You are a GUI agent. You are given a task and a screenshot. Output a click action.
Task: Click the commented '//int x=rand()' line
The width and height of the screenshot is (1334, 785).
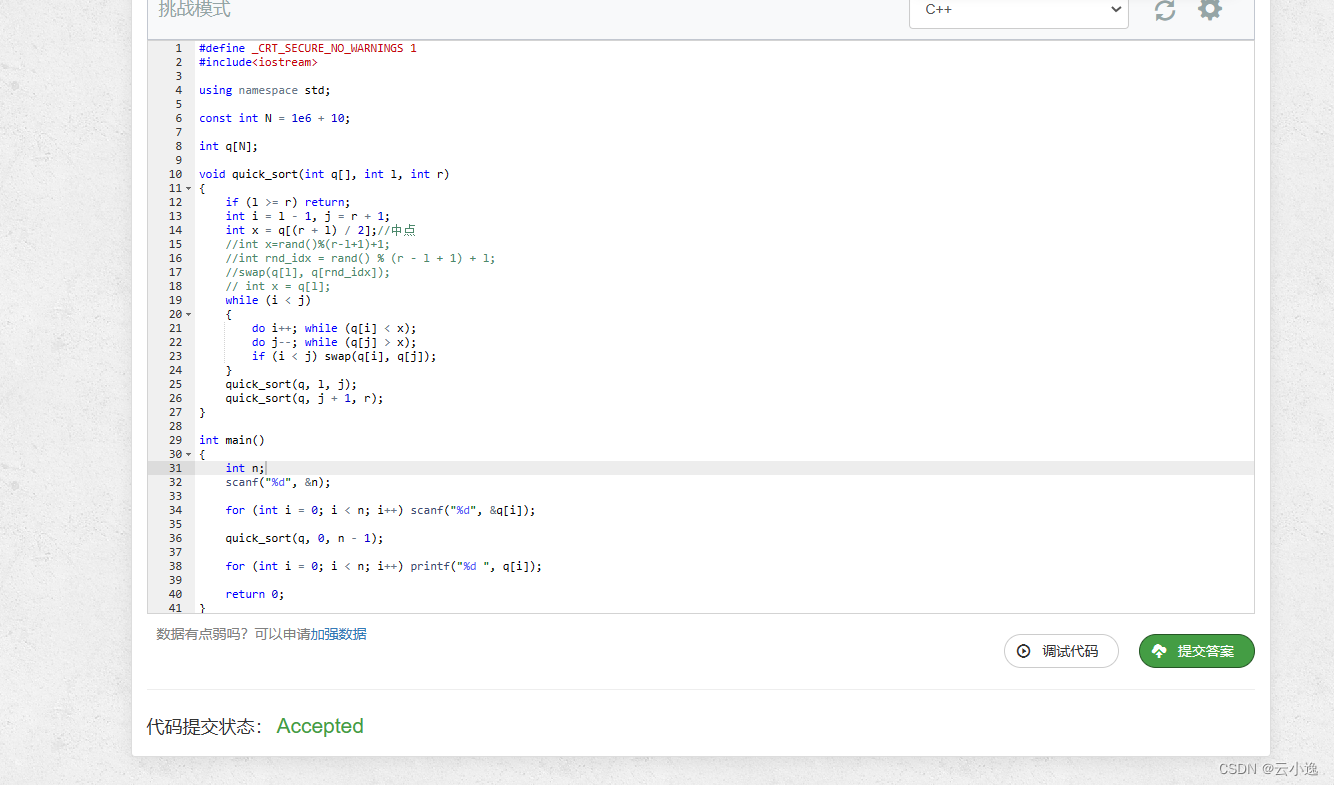point(307,244)
